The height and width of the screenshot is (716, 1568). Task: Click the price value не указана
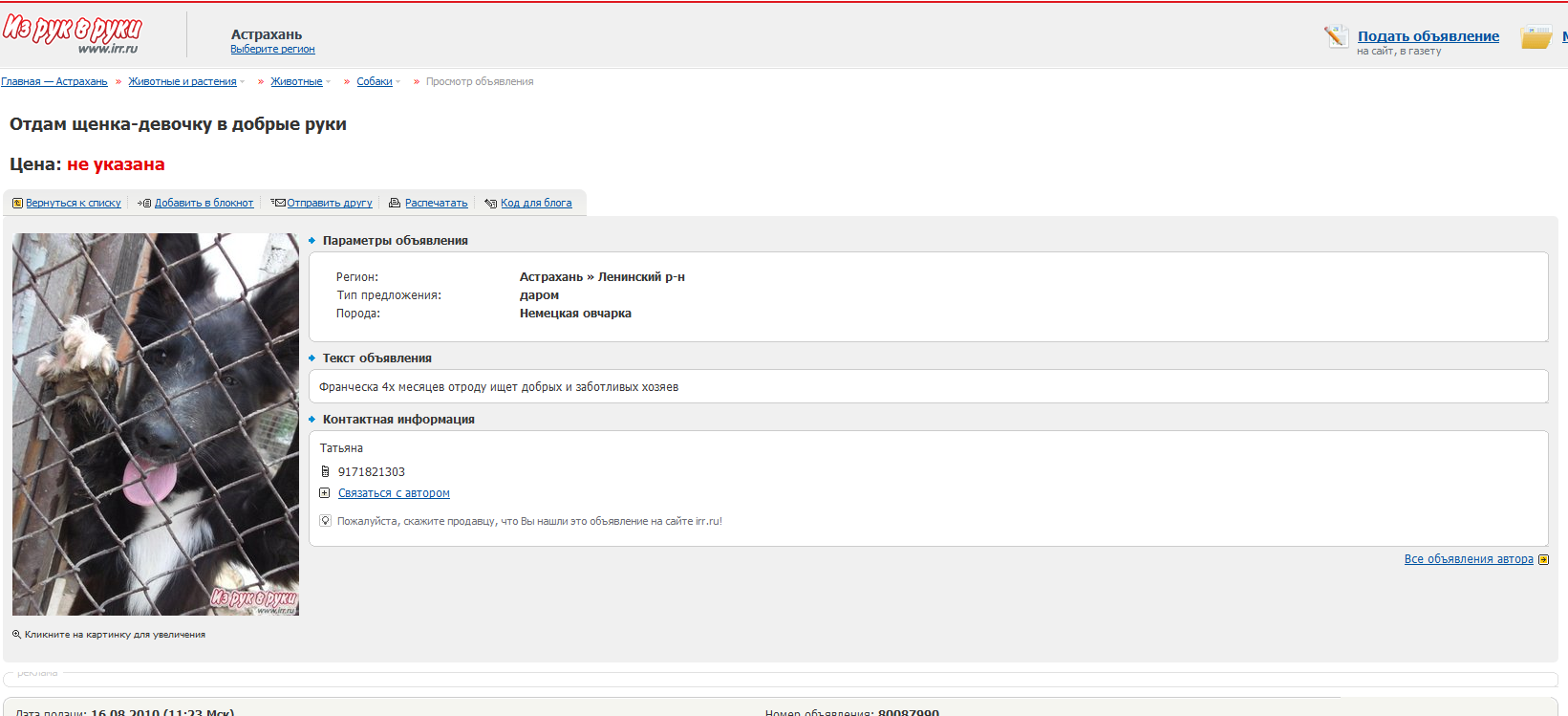(116, 164)
